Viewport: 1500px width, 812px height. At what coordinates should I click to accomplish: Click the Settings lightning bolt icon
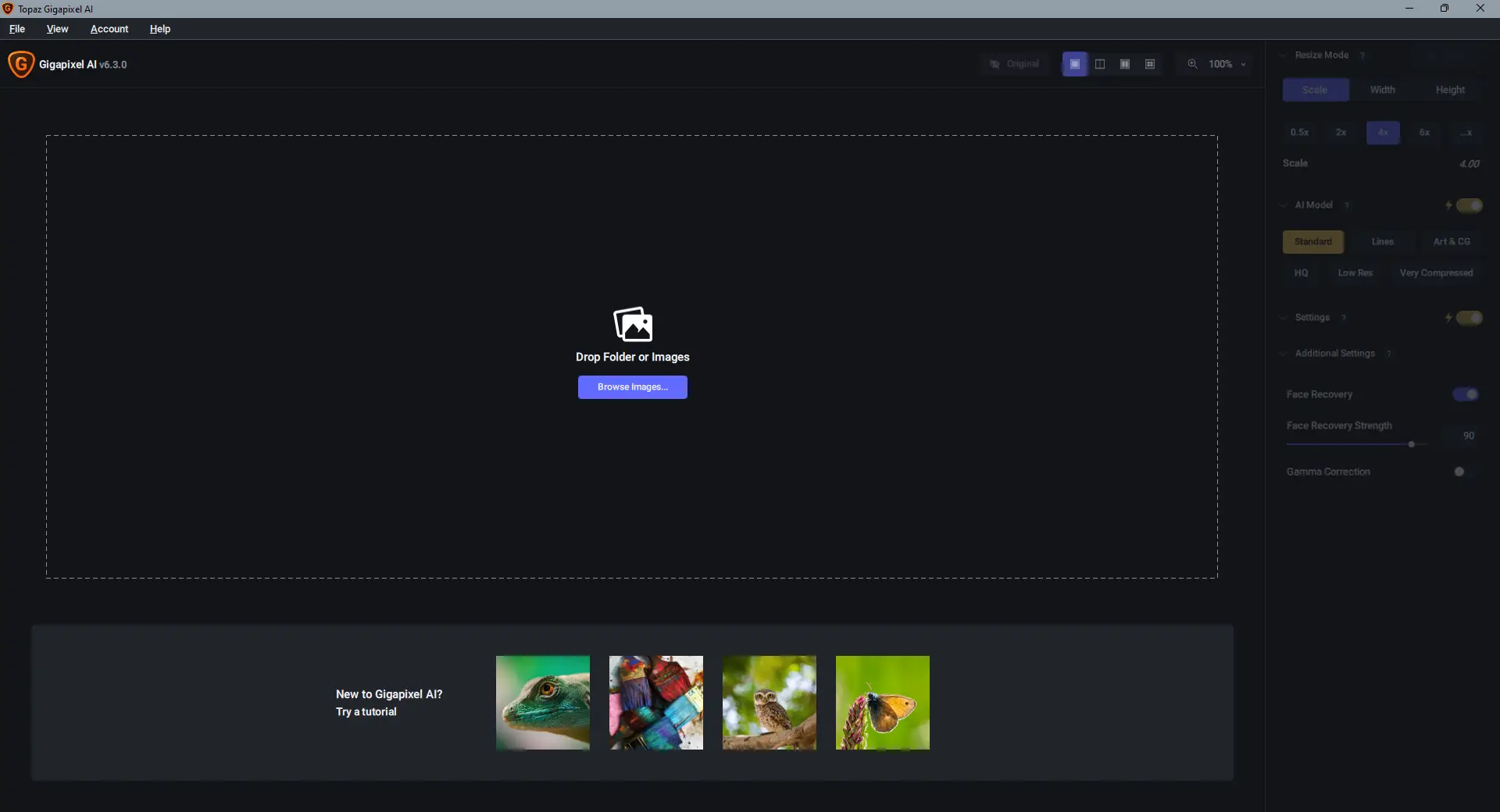[x=1448, y=318]
